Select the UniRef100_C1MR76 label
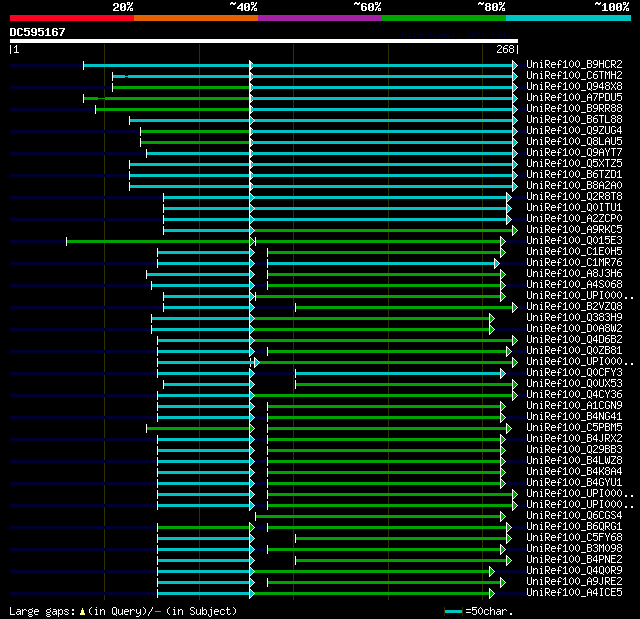The height and width of the screenshot is (619, 640). click(x=574, y=263)
